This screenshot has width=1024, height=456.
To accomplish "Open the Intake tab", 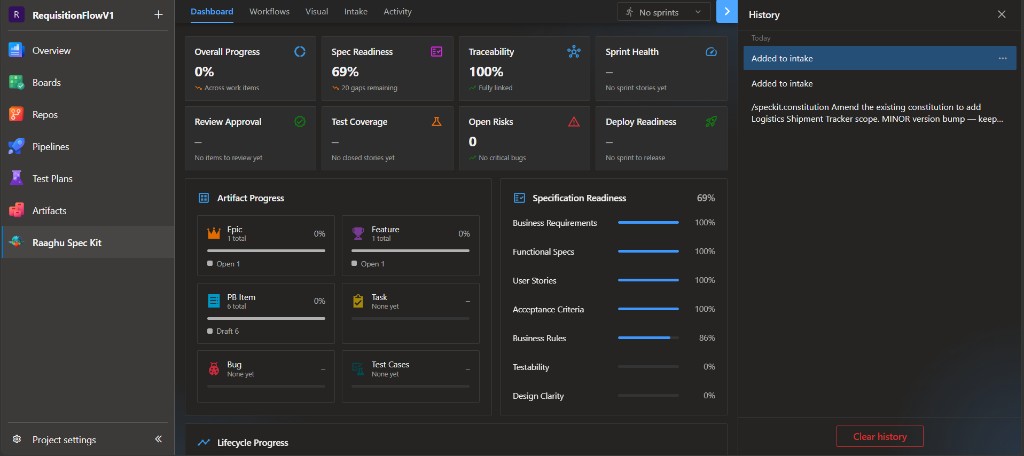I will point(356,12).
